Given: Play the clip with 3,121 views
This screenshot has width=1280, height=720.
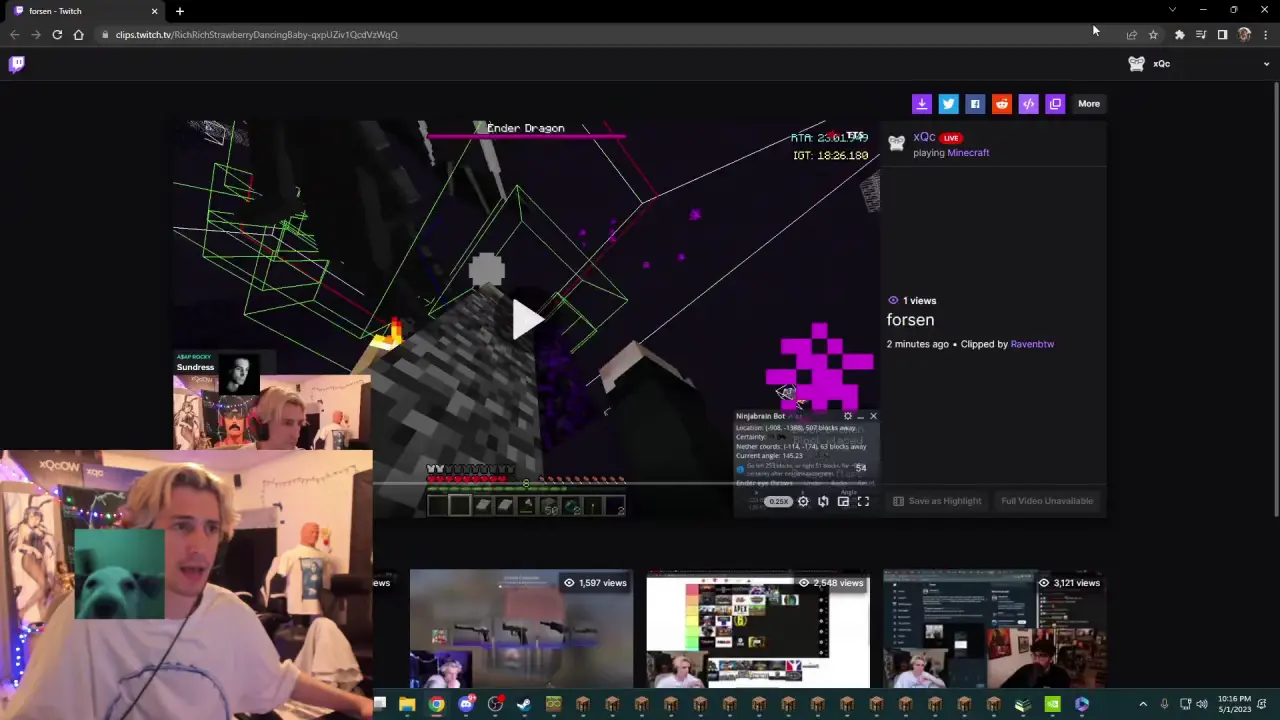Looking at the screenshot, I should coord(993,630).
